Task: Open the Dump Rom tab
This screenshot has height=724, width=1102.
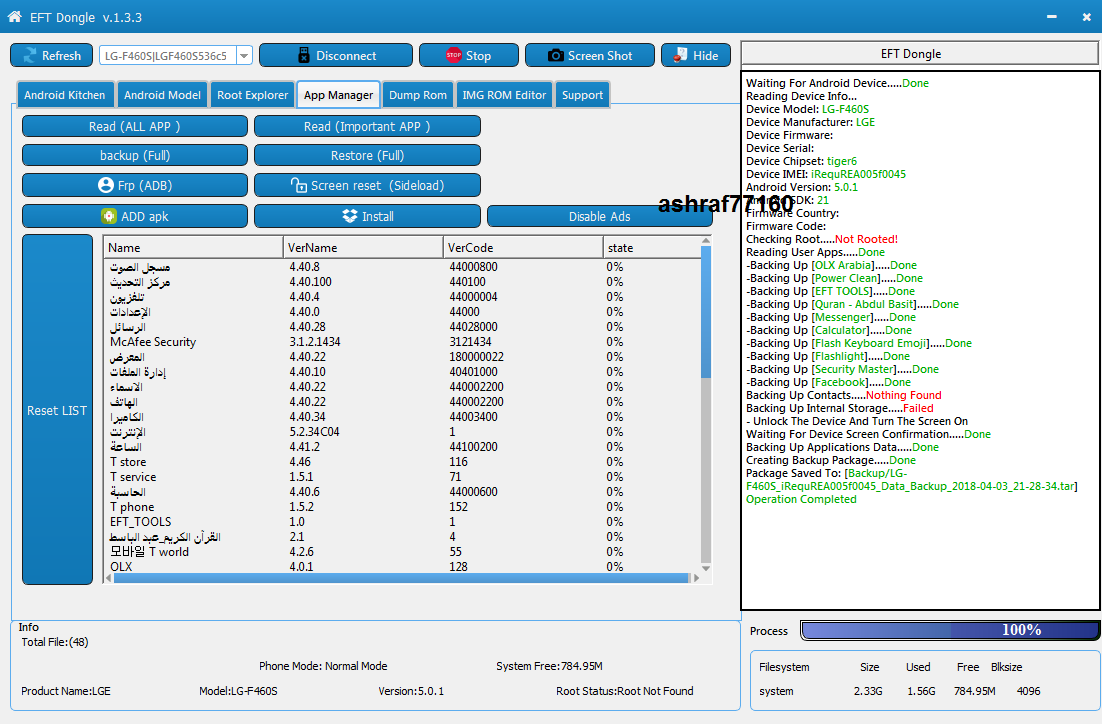Action: click(417, 95)
